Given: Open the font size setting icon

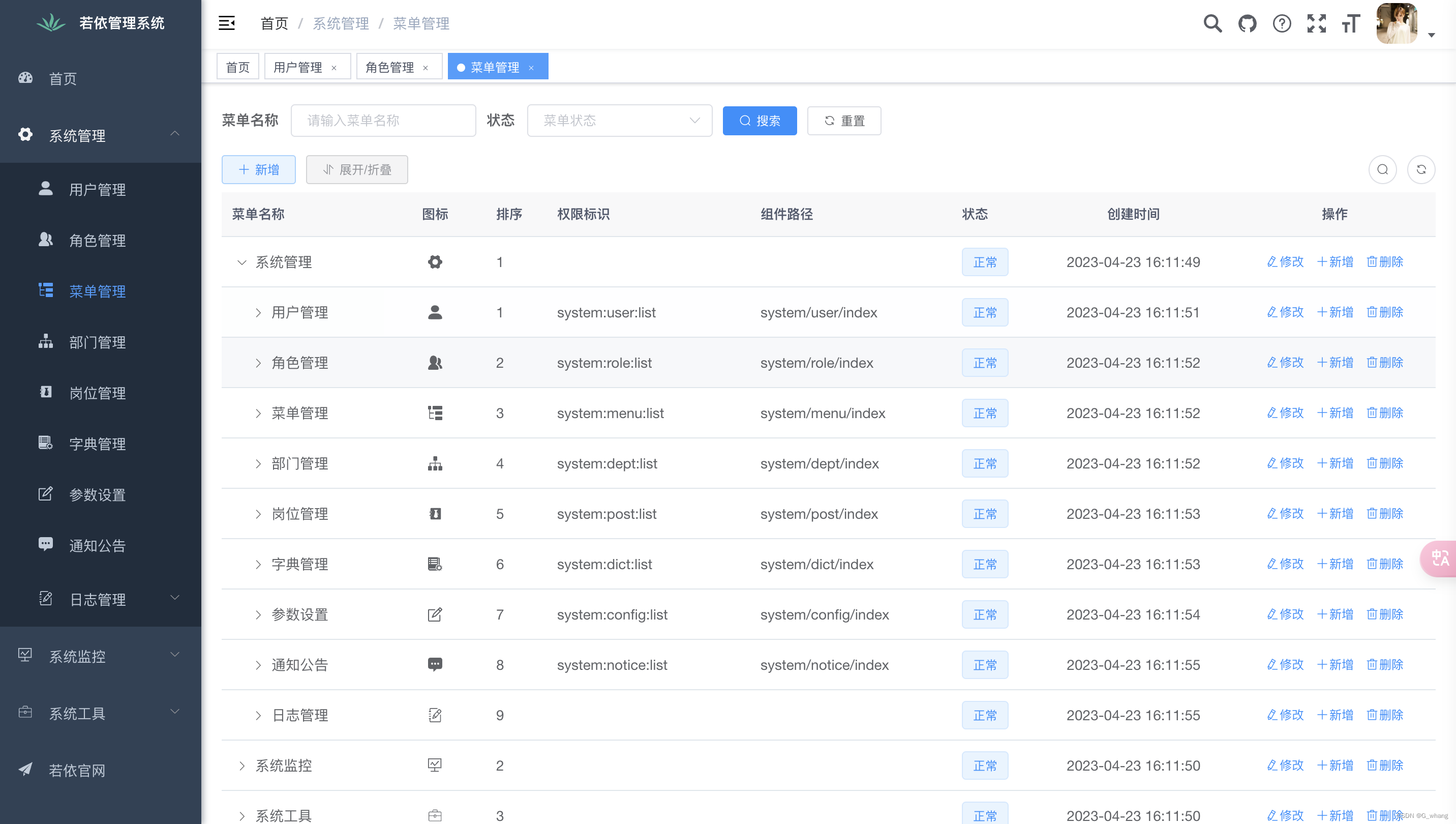Looking at the screenshot, I should (x=1351, y=24).
